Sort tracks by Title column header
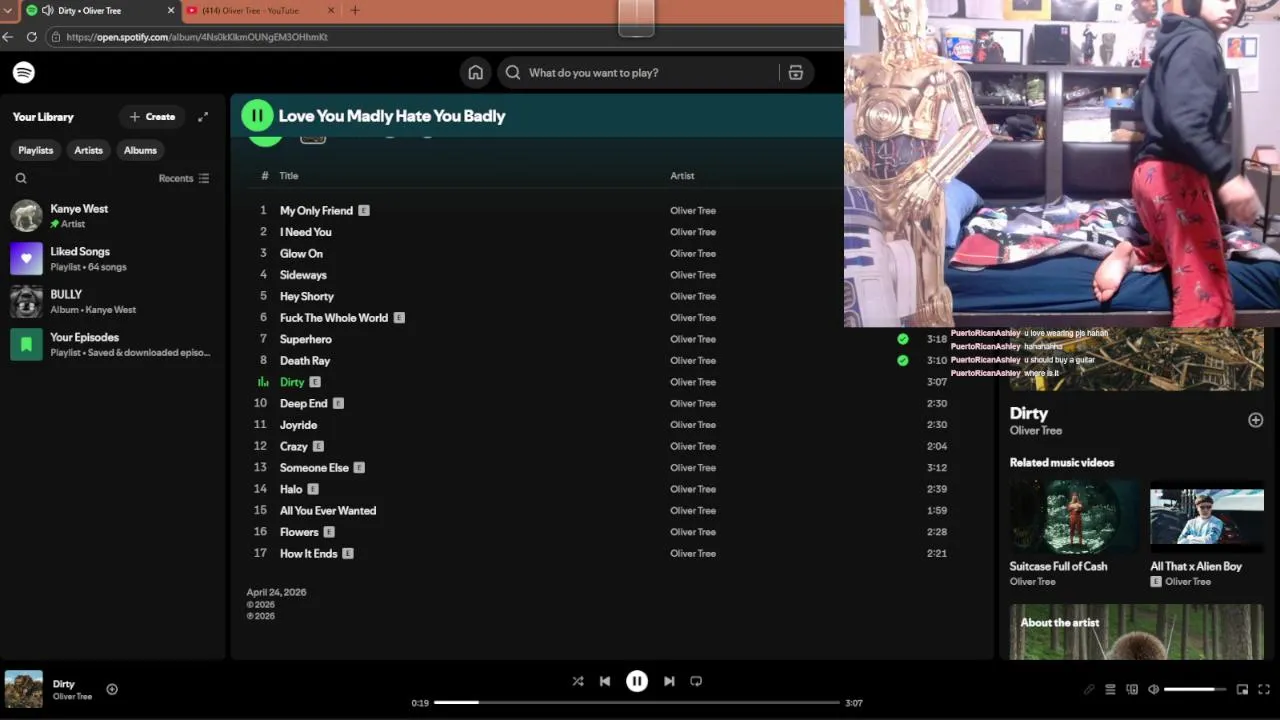Viewport: 1280px width, 720px height. [x=289, y=176]
